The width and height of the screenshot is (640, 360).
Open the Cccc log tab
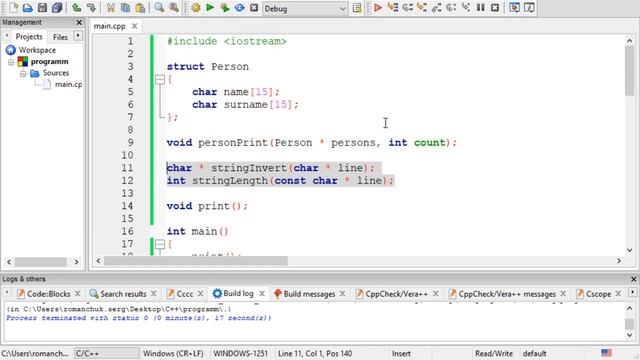[184, 294]
